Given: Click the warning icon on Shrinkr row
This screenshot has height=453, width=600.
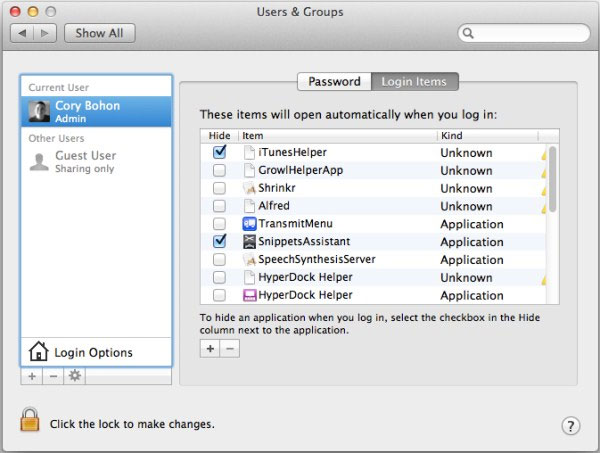Looking at the screenshot, I should point(543,190).
